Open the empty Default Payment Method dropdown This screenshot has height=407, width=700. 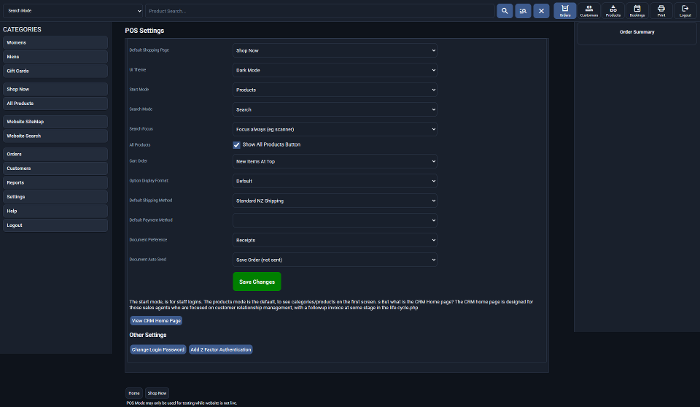point(335,220)
